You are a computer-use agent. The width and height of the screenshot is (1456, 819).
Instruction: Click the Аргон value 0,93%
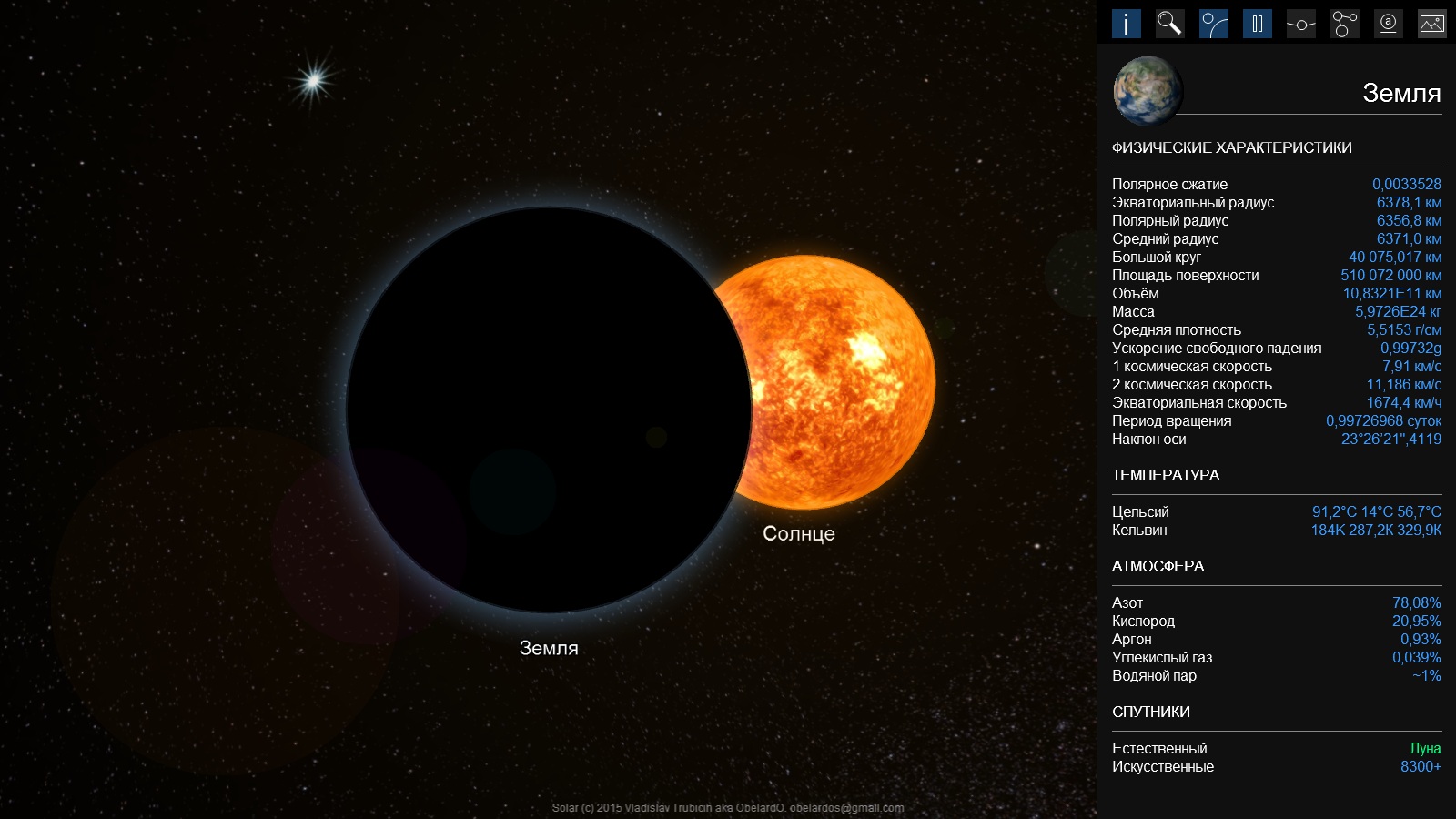pyautogui.click(x=1421, y=639)
